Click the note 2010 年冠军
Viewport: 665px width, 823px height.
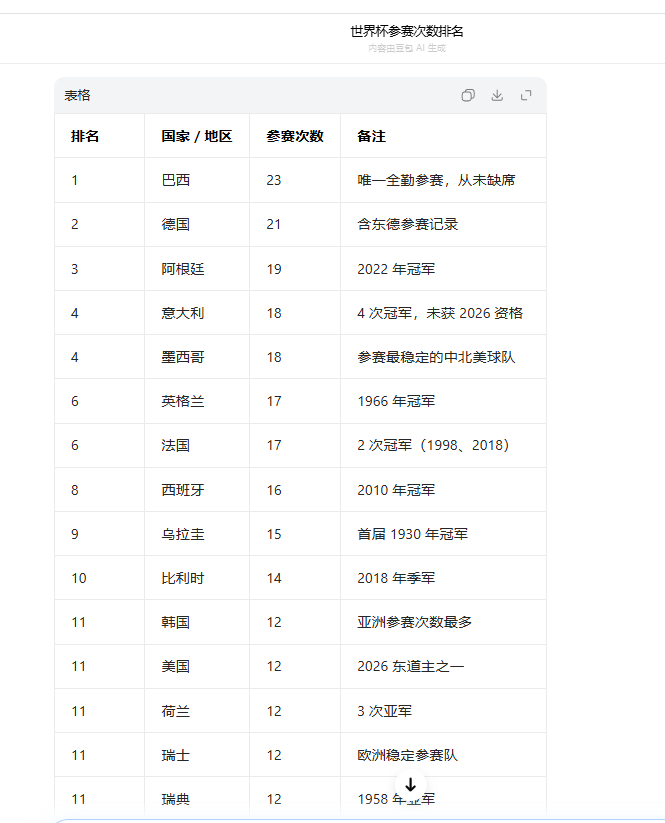[x=396, y=490]
